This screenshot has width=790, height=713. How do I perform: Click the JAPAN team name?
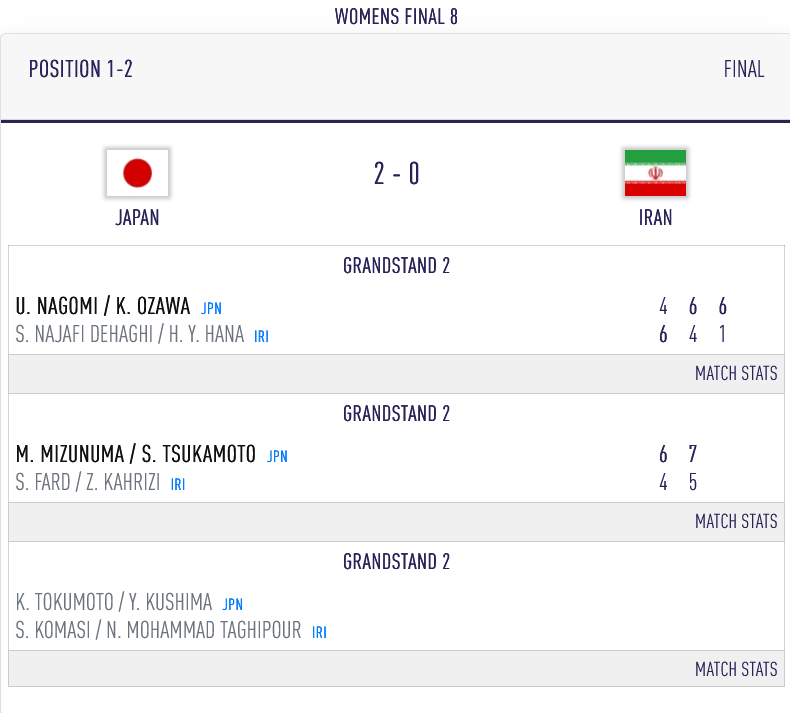(137, 217)
